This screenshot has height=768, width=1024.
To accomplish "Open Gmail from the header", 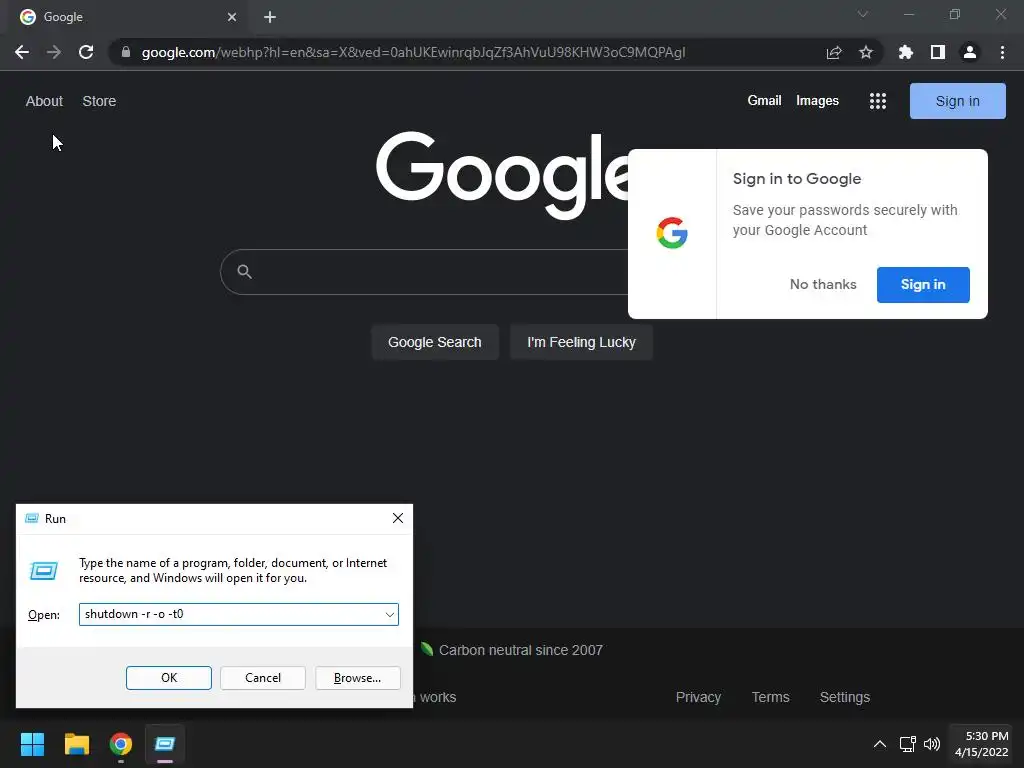I will (764, 101).
